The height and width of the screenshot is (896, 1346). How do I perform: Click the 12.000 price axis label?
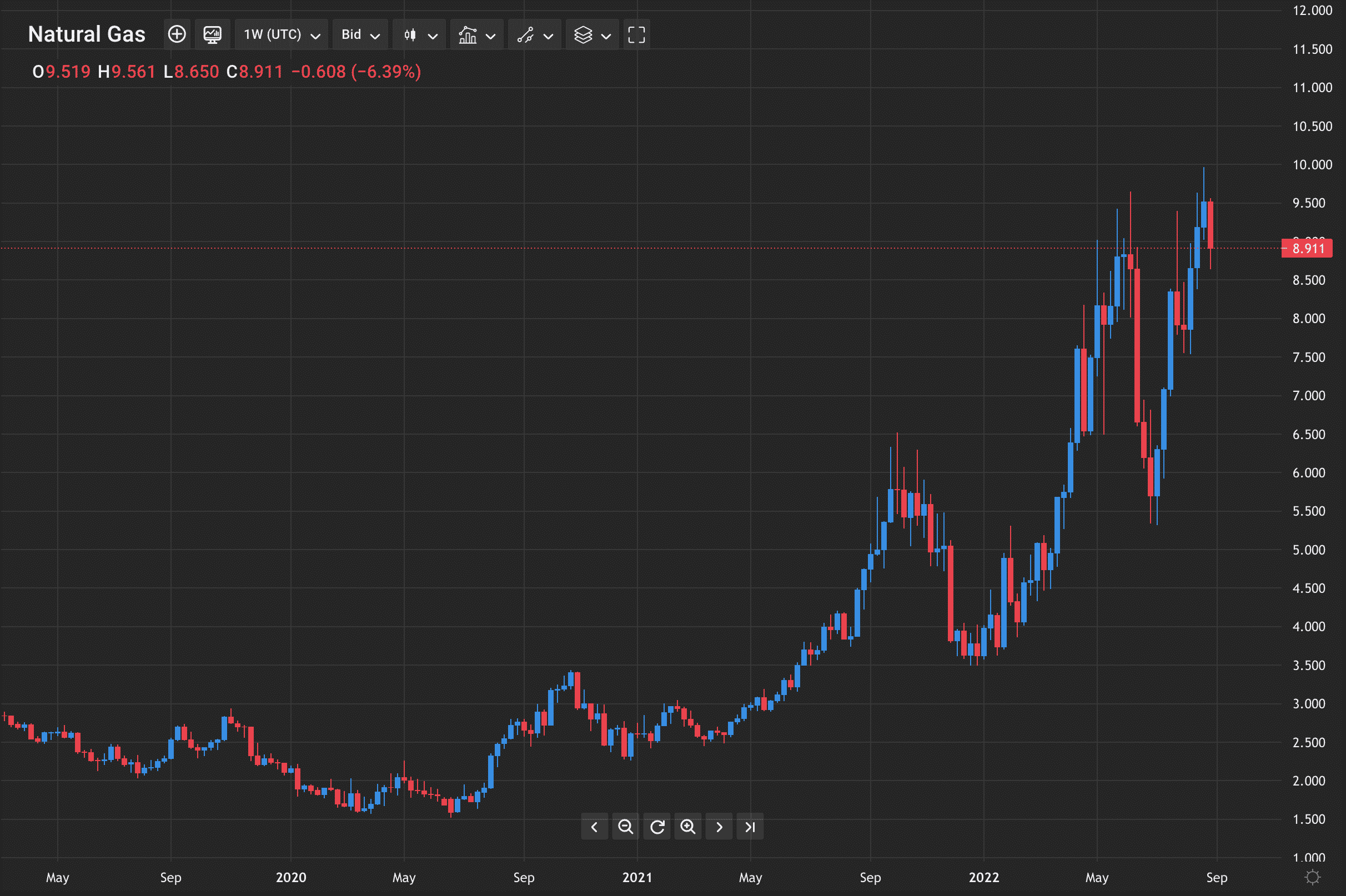(1312, 11)
